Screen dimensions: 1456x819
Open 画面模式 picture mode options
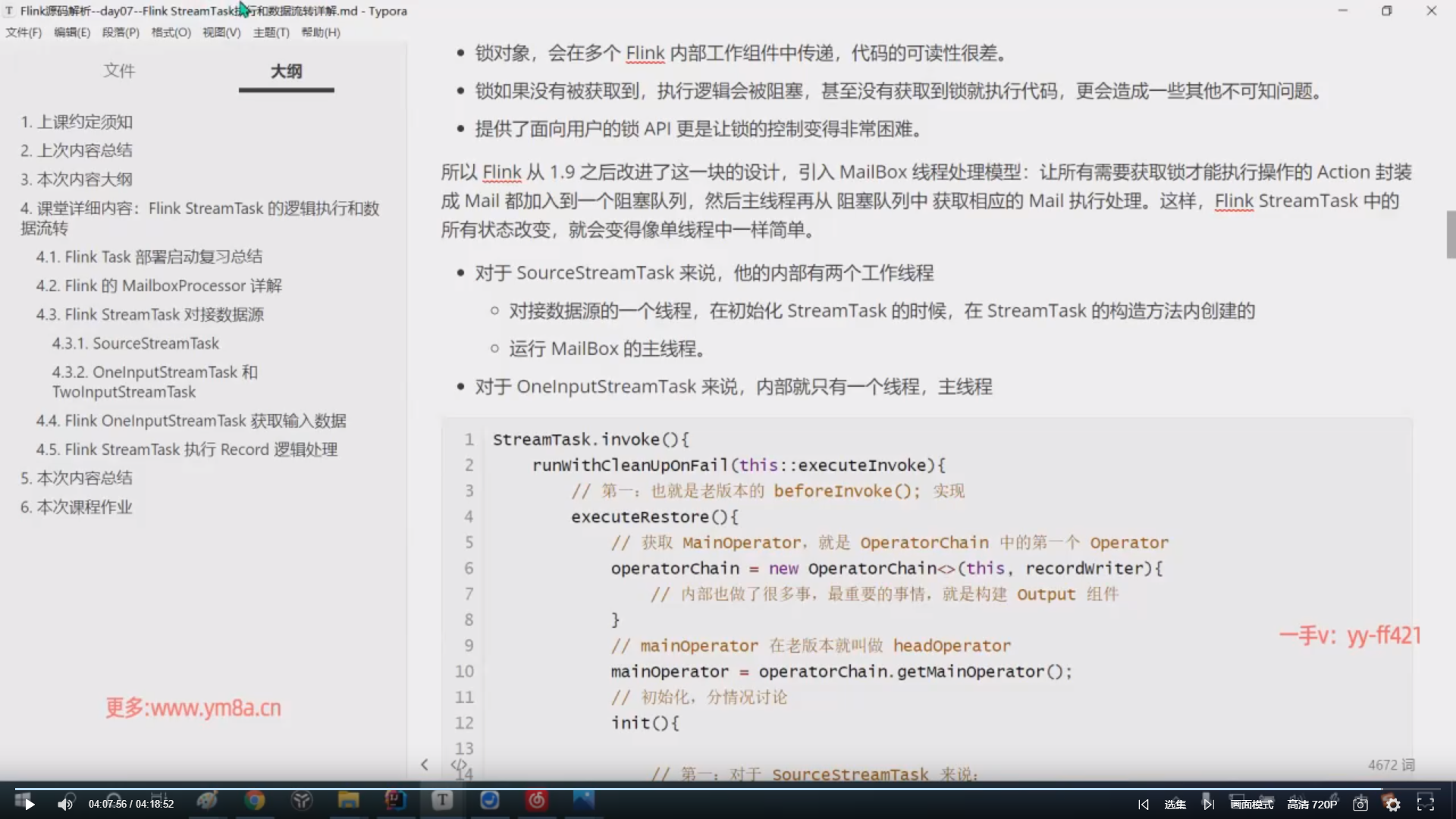pyautogui.click(x=1252, y=805)
